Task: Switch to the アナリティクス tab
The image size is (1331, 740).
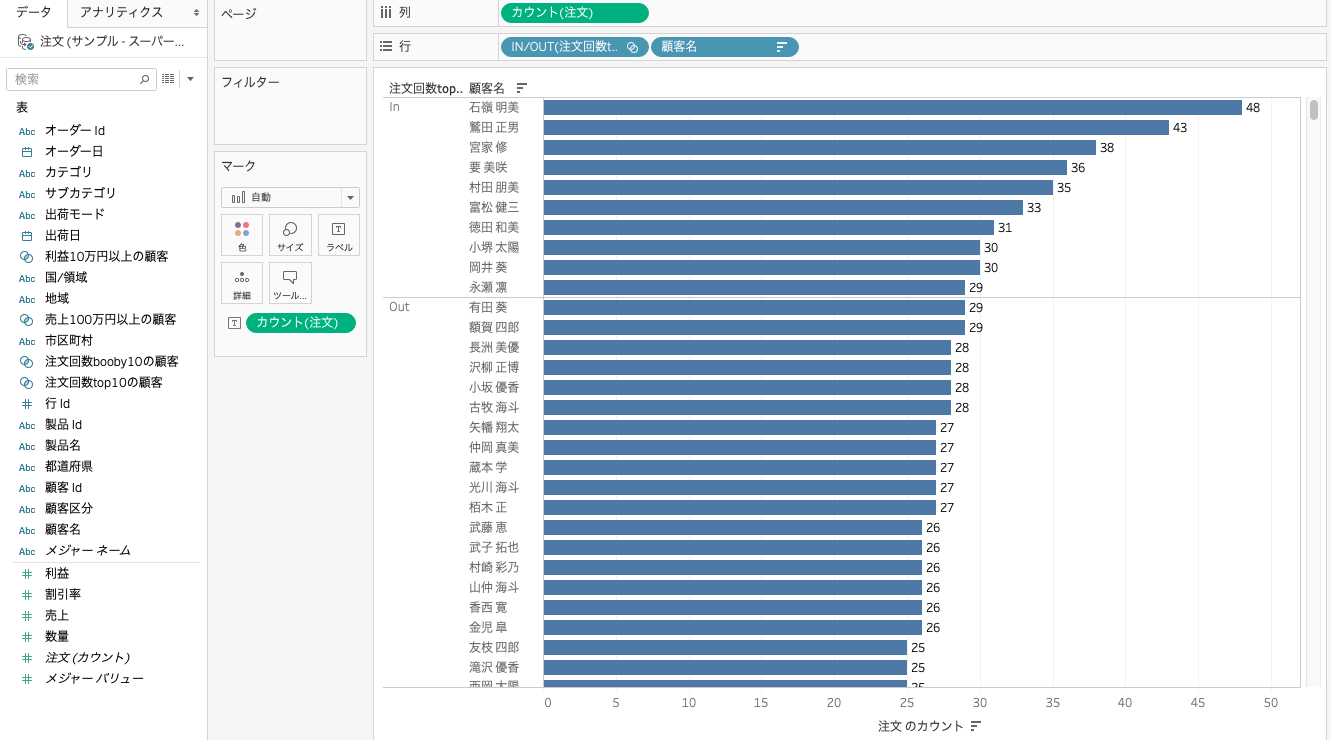Action: (x=121, y=12)
